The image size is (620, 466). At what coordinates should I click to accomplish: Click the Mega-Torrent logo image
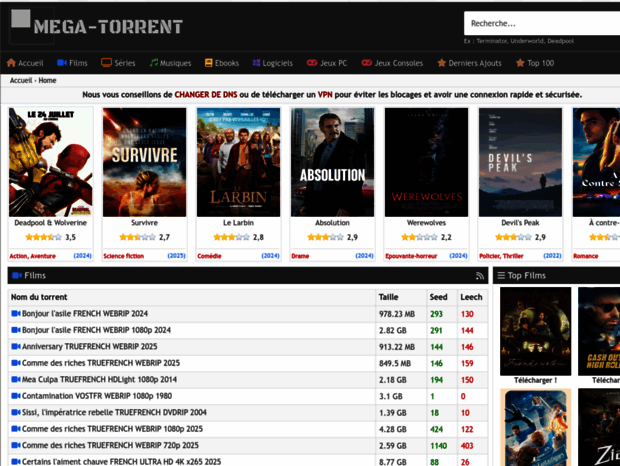tap(97, 26)
